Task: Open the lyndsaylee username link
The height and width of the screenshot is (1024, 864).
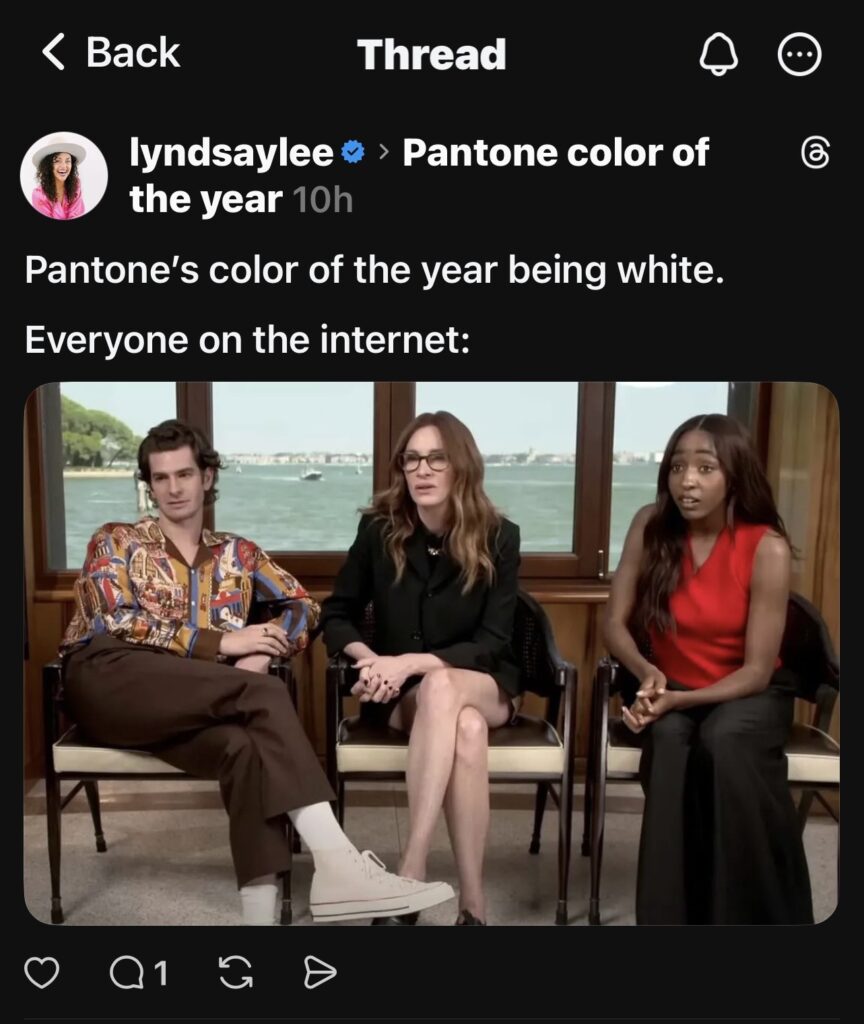Action: click(231, 153)
